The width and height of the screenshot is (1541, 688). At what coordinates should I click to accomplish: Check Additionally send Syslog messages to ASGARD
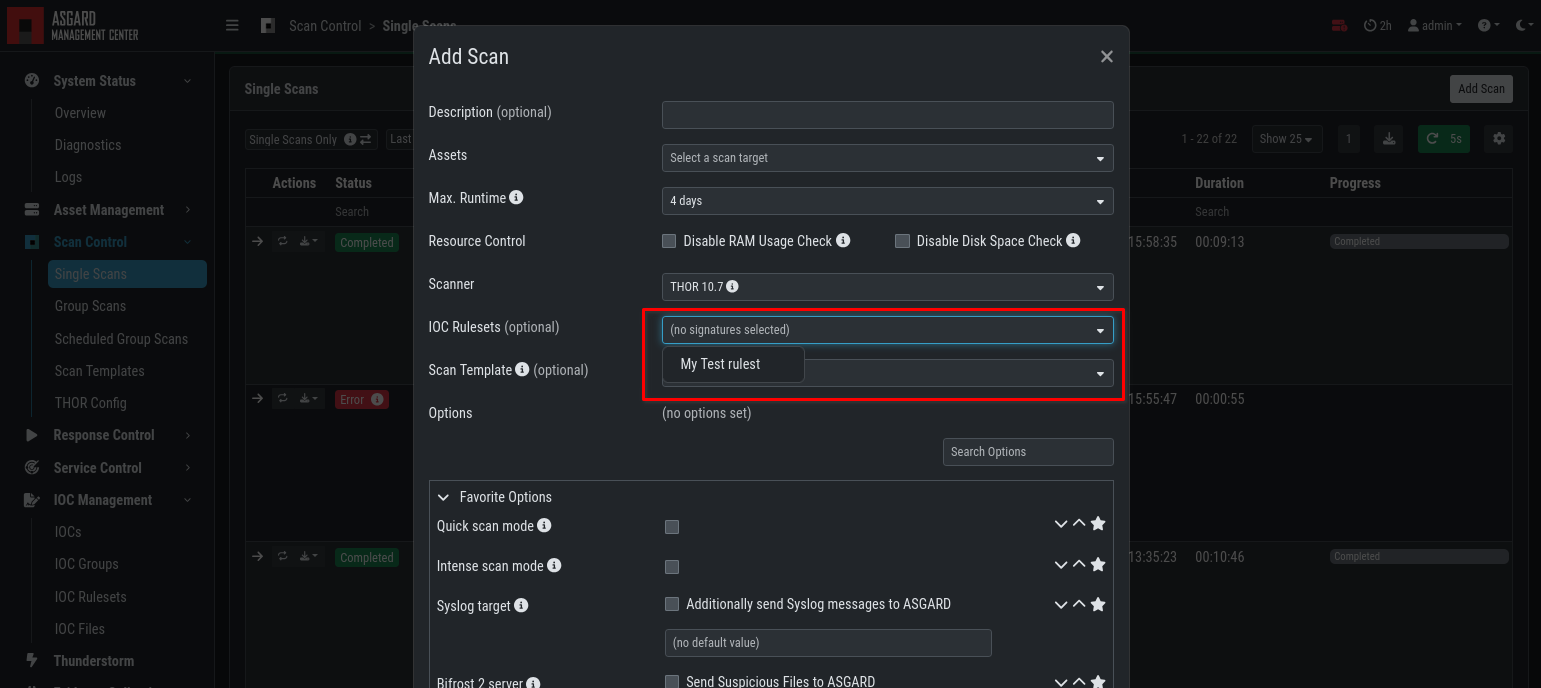[672, 604]
